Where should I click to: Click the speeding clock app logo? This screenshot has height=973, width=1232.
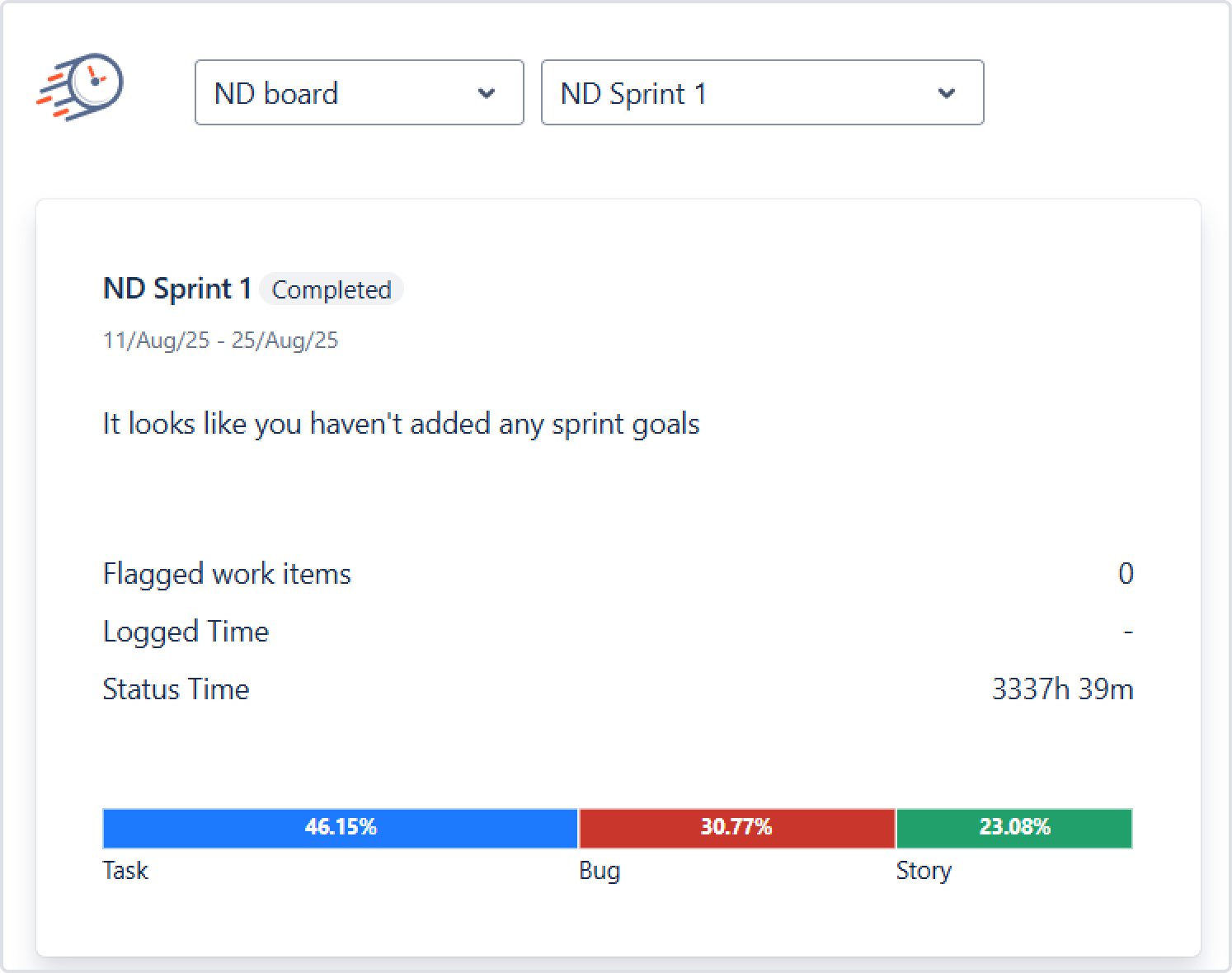click(81, 87)
